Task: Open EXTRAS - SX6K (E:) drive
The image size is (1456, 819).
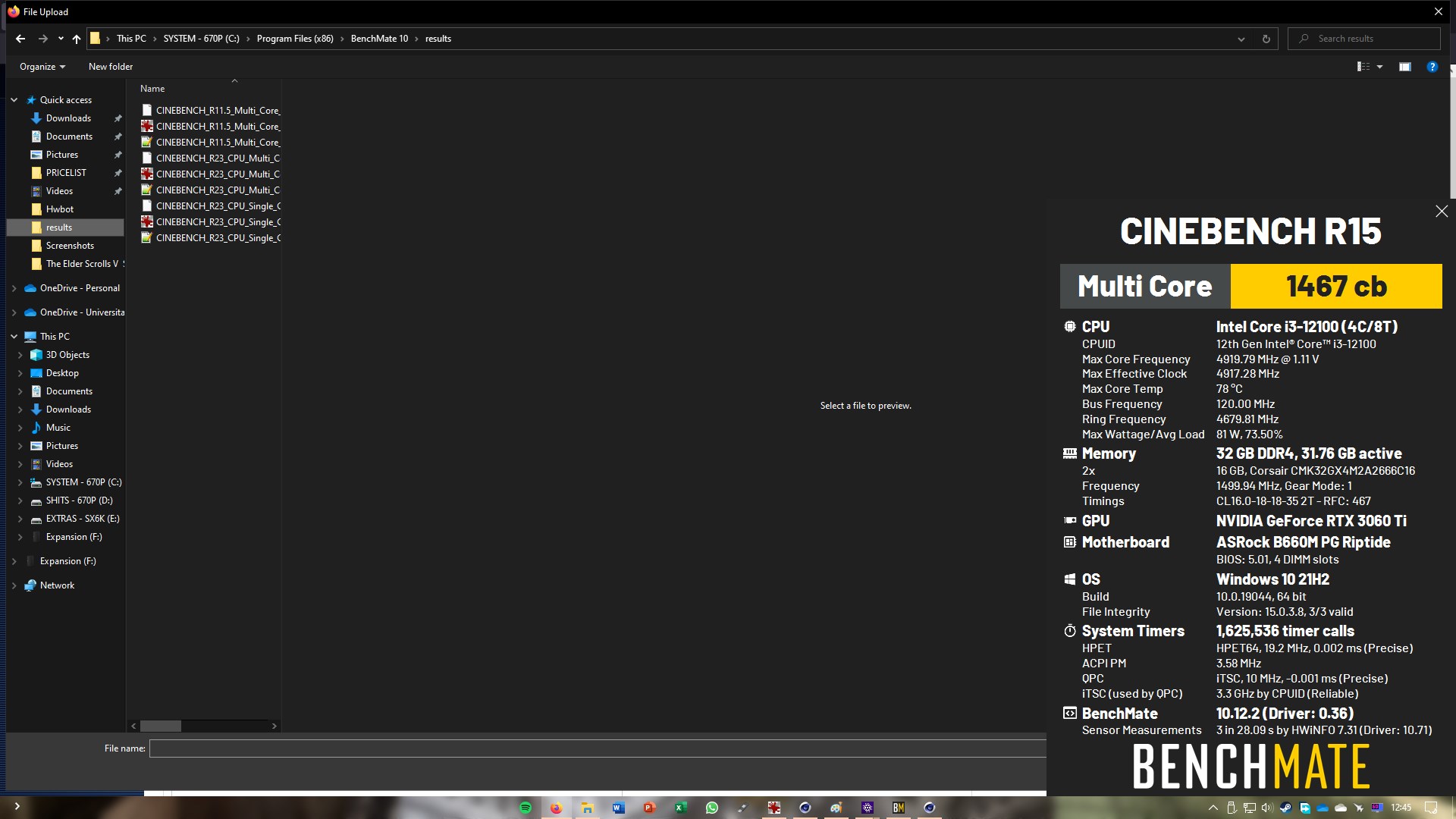Action: (x=82, y=519)
